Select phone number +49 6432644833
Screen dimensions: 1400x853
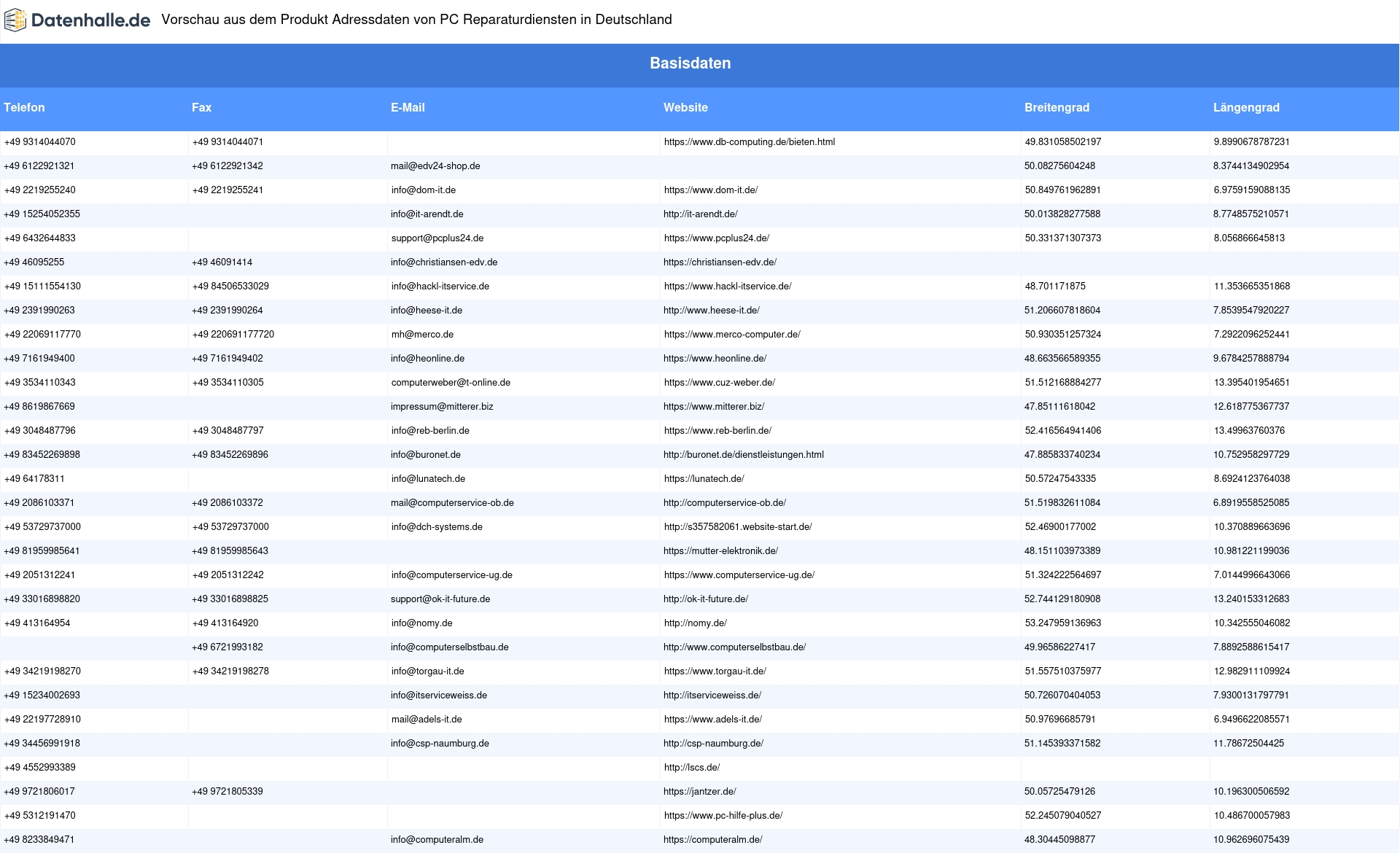[40, 238]
